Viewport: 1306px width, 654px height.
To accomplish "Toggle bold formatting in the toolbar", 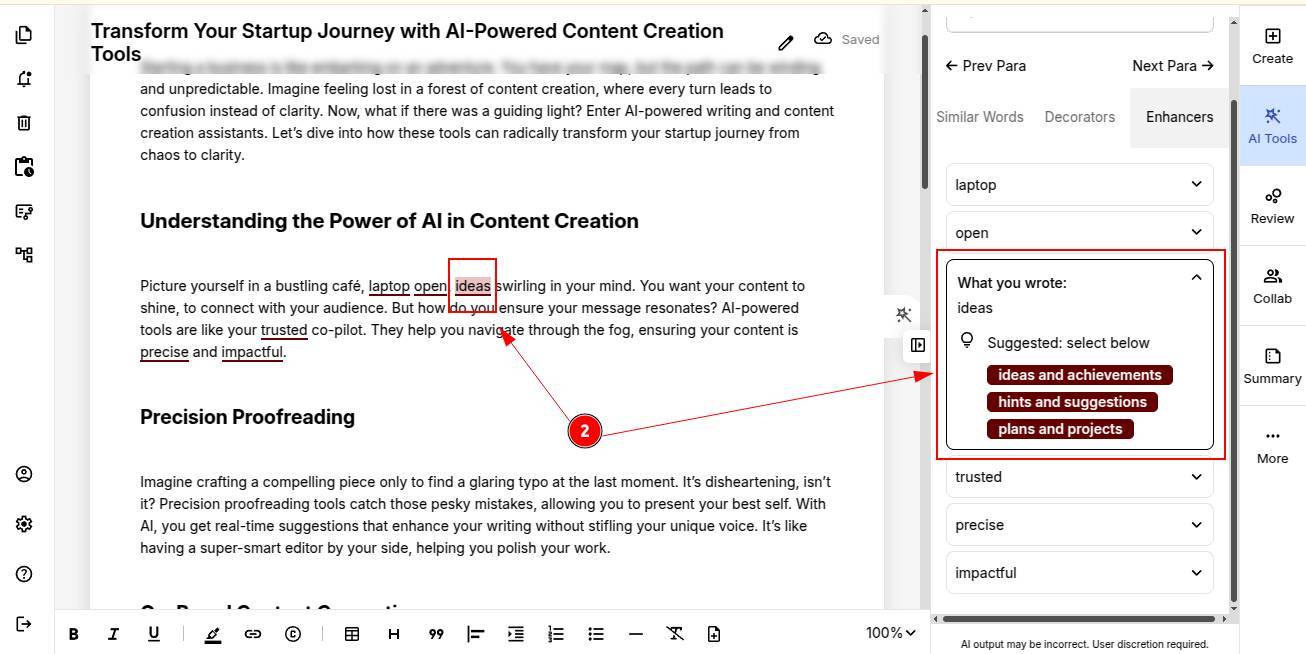I will (x=74, y=634).
